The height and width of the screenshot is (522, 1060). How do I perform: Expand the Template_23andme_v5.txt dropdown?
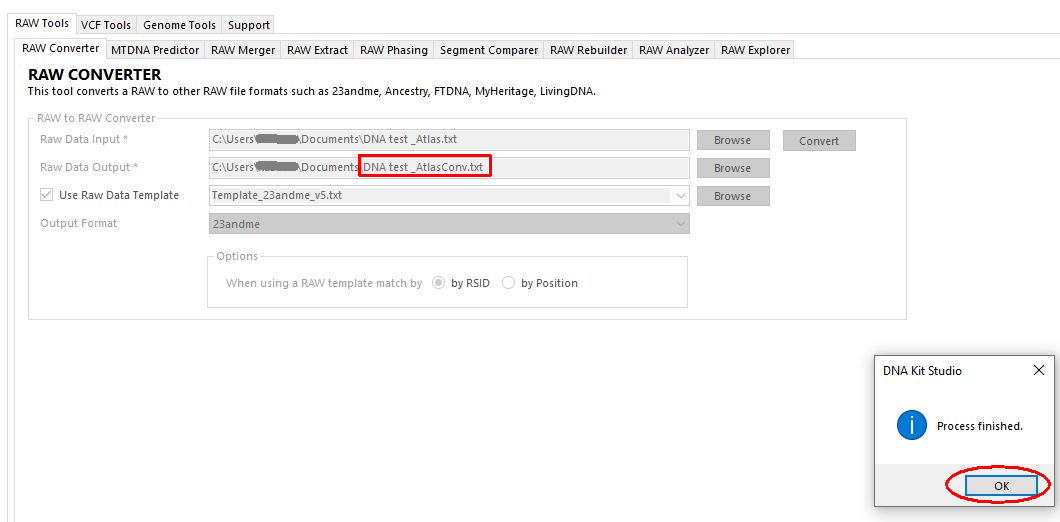[681, 196]
